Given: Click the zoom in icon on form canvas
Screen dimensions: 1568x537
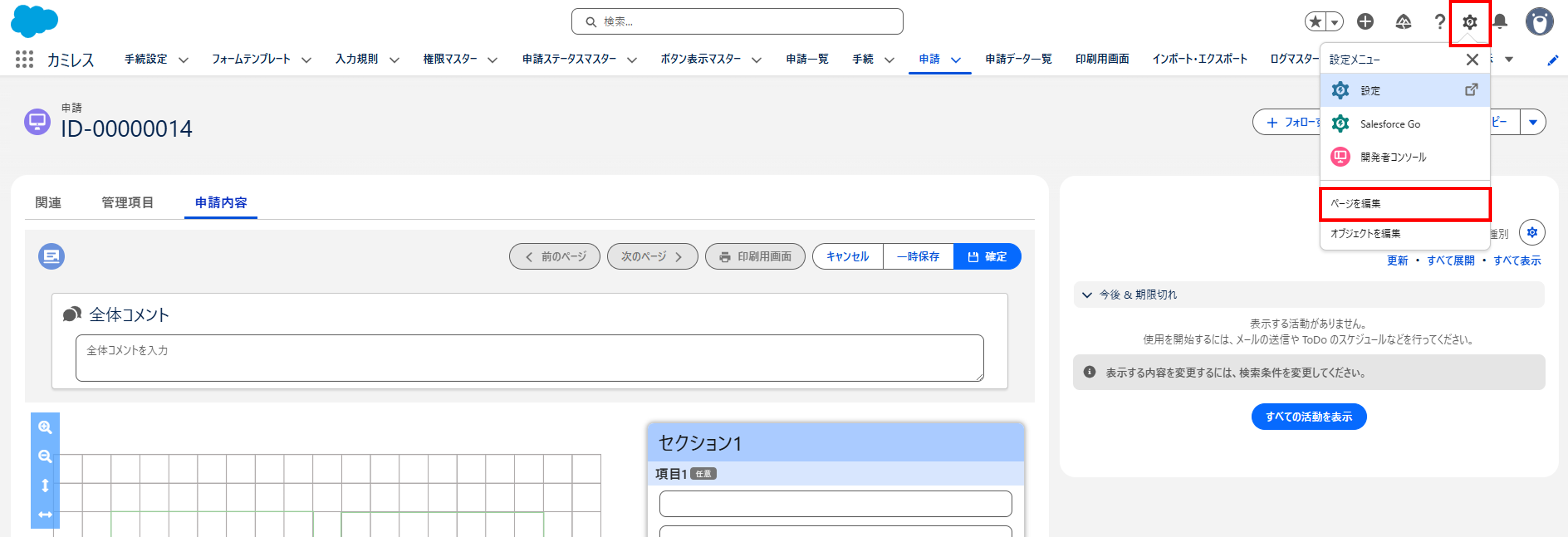Looking at the screenshot, I should pyautogui.click(x=45, y=427).
